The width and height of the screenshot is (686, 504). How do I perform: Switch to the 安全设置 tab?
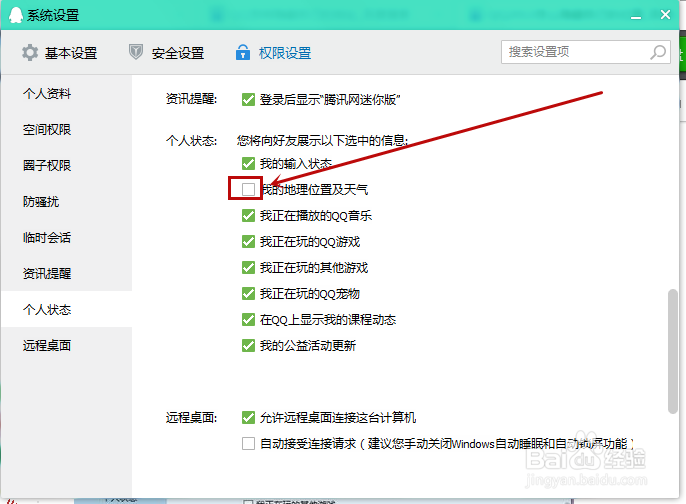click(x=167, y=52)
